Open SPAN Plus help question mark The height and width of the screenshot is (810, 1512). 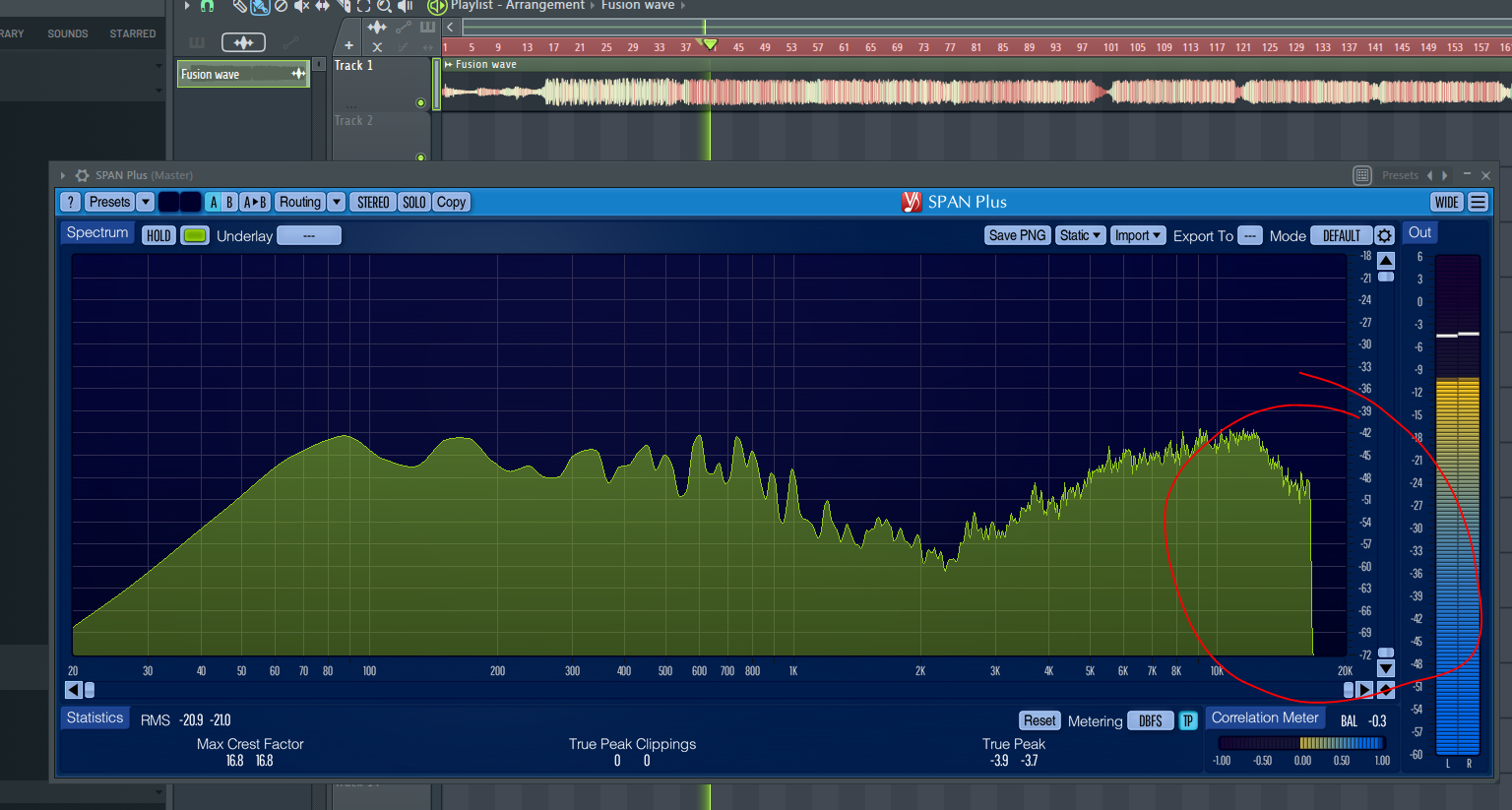point(70,202)
